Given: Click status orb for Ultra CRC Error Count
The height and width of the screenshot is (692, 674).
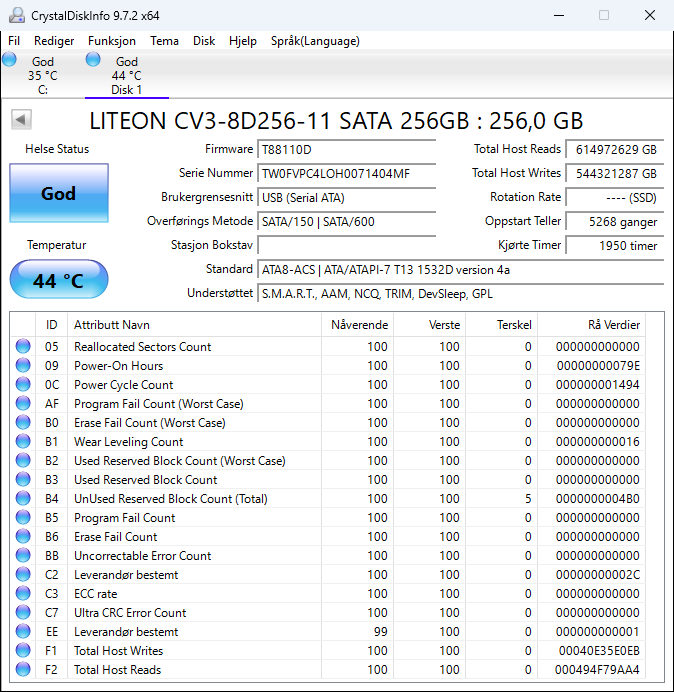Looking at the screenshot, I should tap(23, 612).
